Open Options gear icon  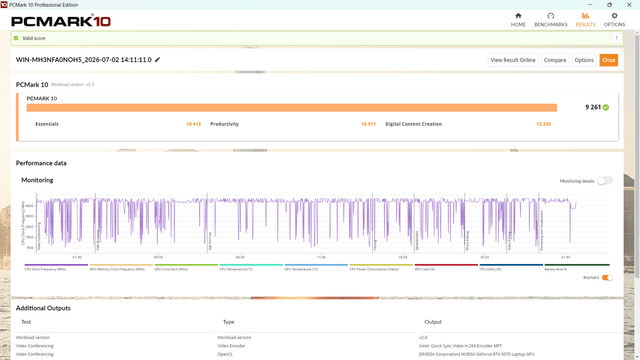pos(614,16)
